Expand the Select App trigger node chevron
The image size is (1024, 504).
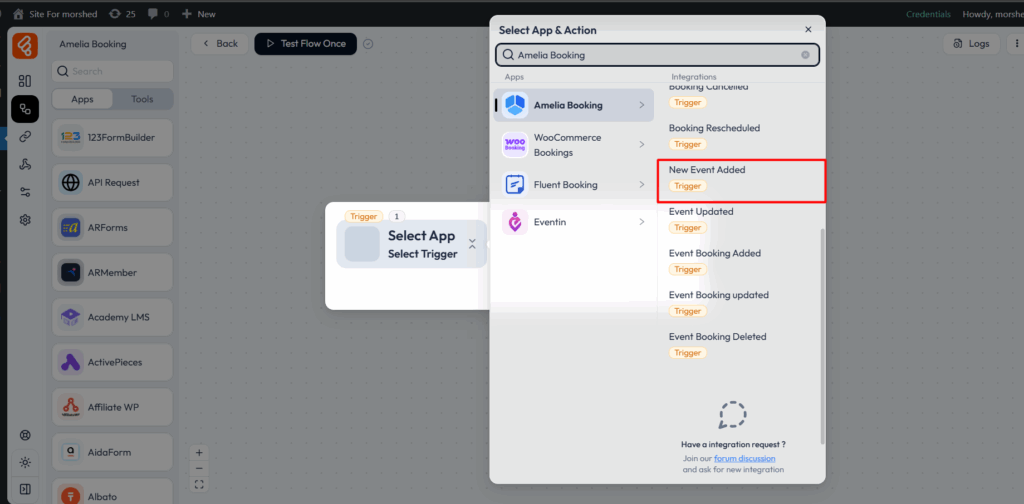click(472, 244)
